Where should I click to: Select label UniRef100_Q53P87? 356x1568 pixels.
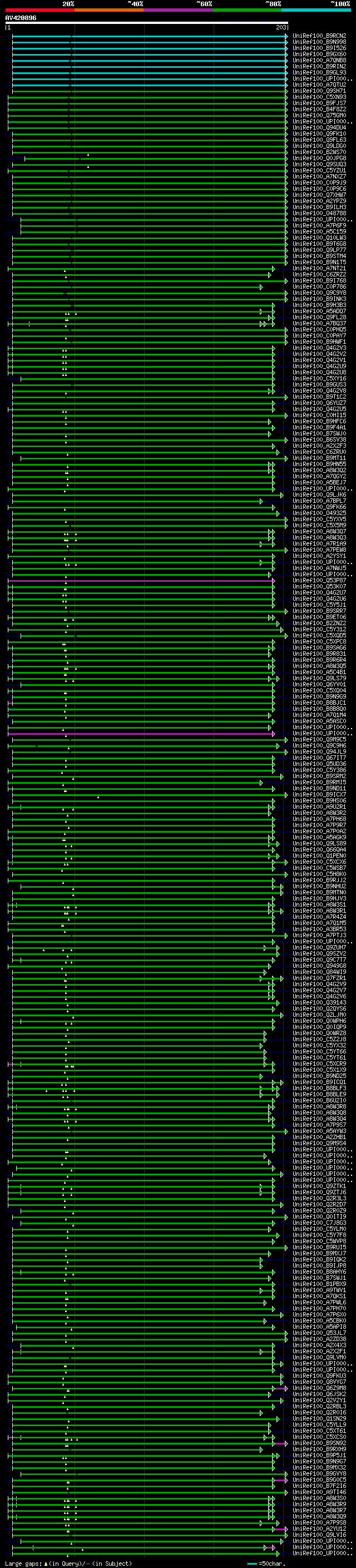[x=319, y=581]
